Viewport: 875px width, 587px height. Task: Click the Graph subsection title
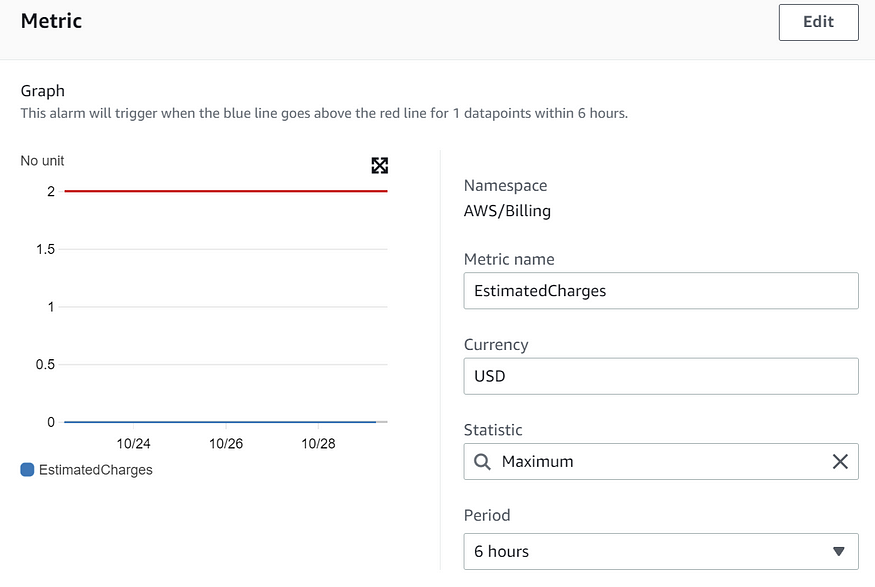coord(42,91)
